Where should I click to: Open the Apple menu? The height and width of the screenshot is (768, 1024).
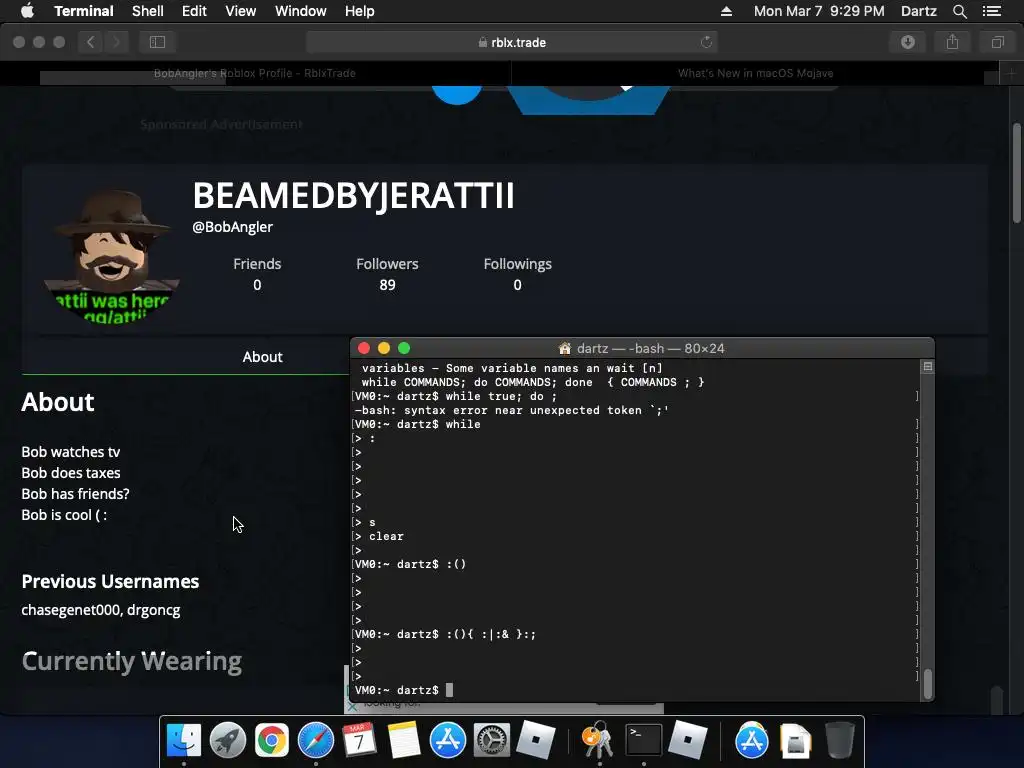coord(27,11)
